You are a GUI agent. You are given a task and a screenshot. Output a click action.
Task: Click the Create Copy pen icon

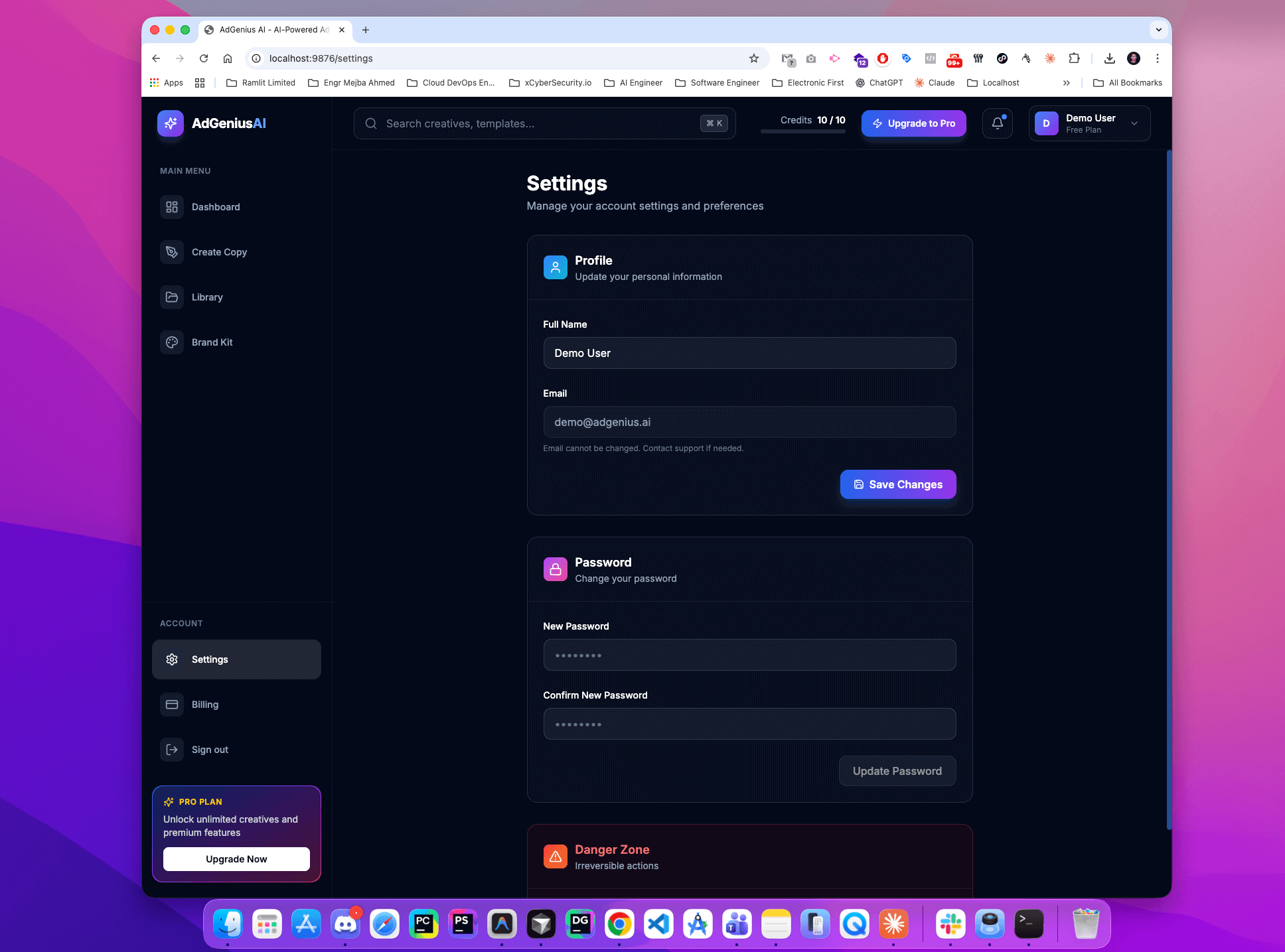(x=171, y=252)
